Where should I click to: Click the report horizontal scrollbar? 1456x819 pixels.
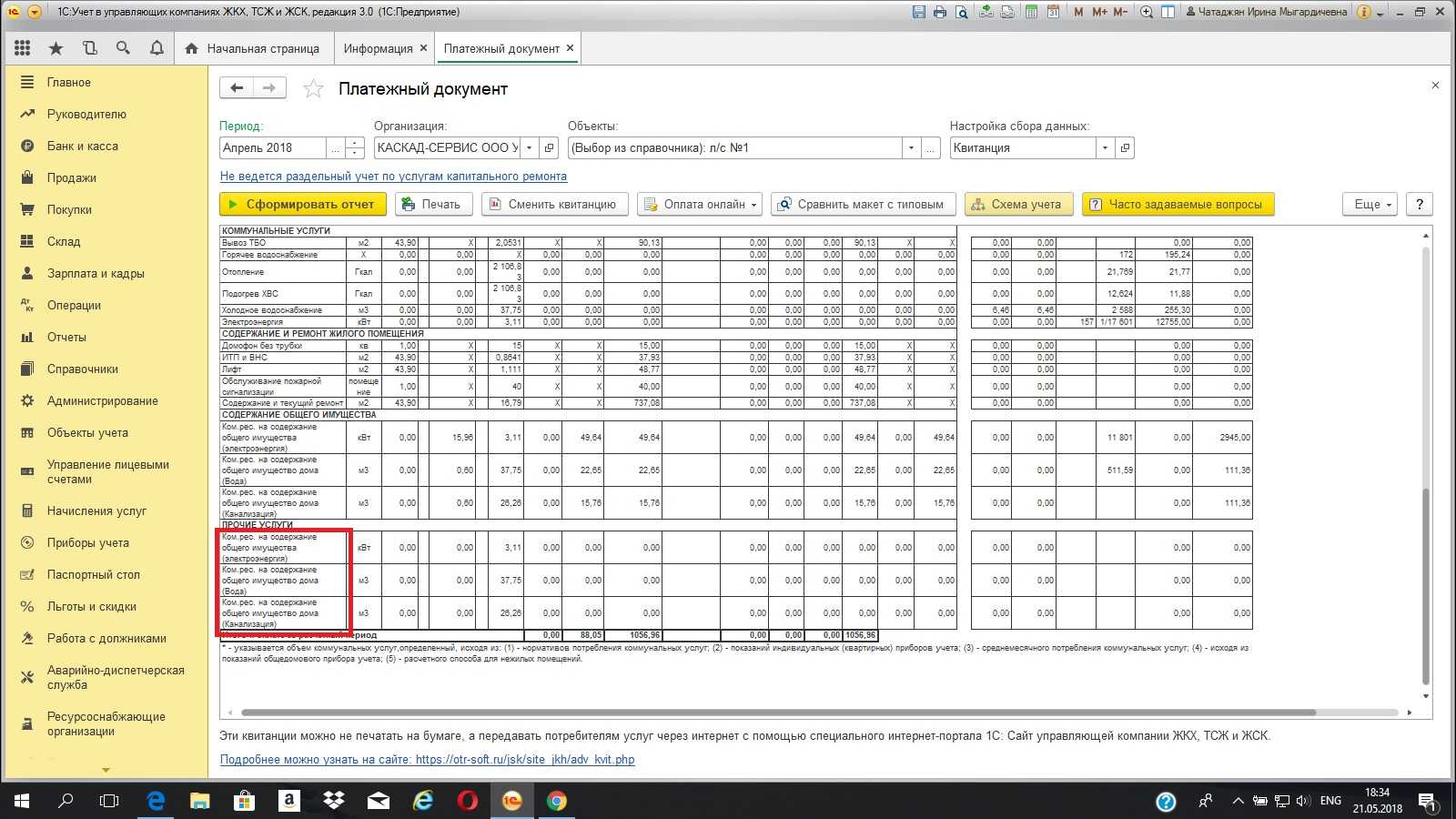pos(779,713)
